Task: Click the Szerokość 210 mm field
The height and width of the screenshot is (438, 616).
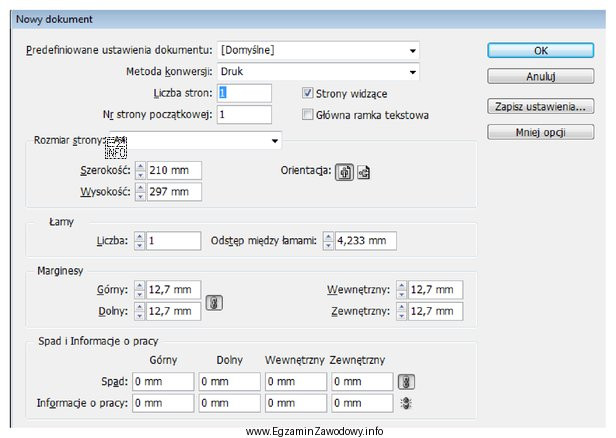Action: tap(174, 170)
